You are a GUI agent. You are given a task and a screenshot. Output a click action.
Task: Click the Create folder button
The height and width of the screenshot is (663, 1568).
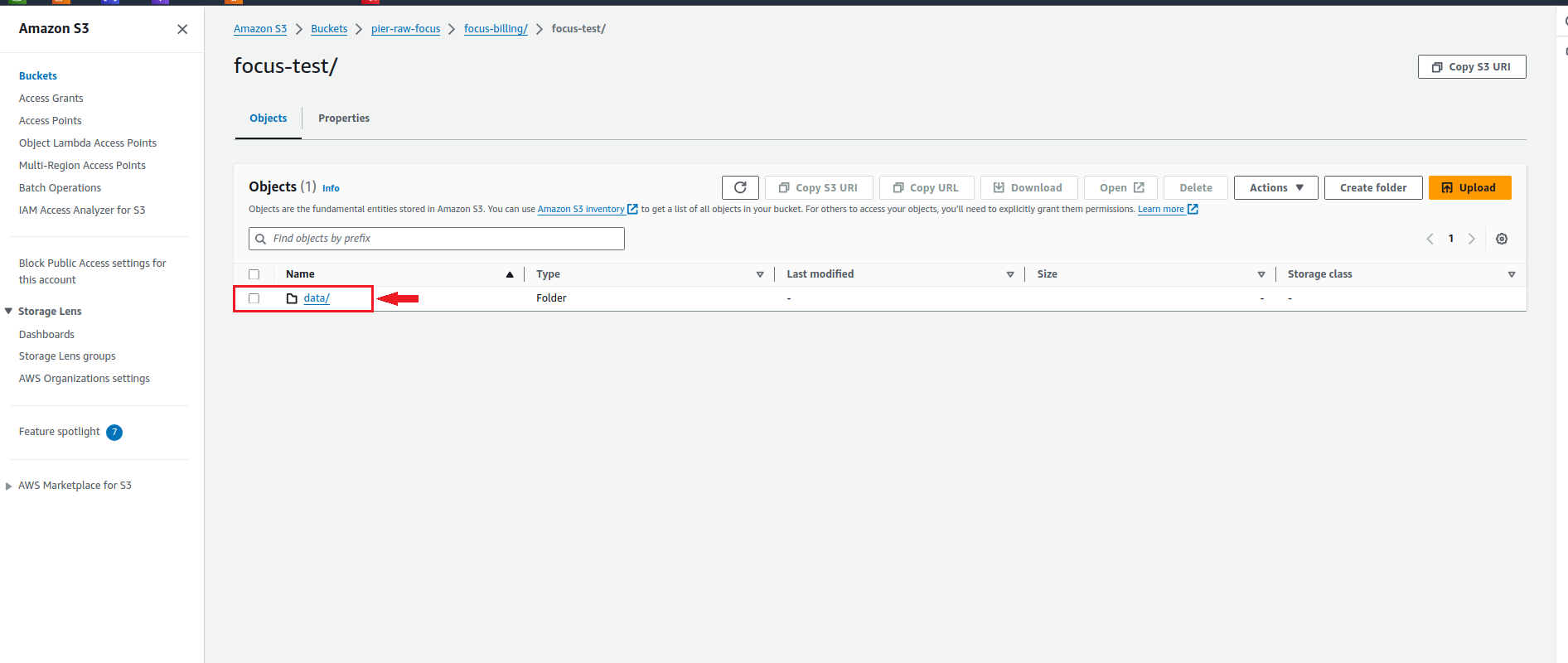tap(1372, 188)
